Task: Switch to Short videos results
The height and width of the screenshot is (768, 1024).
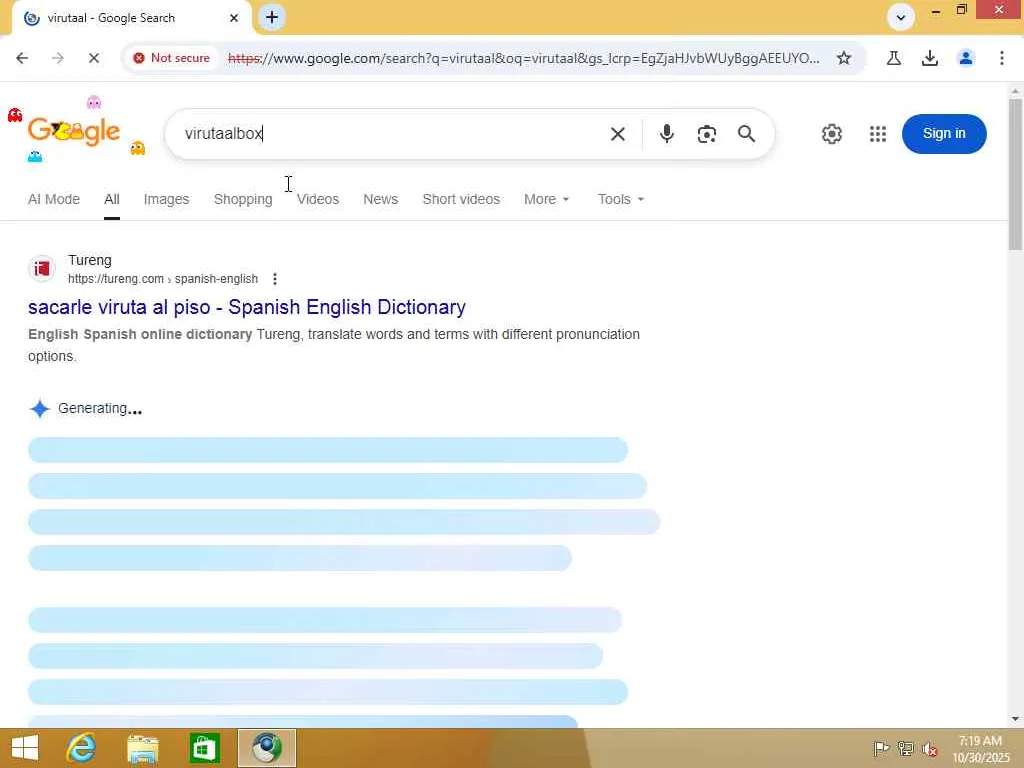Action: 460,199
